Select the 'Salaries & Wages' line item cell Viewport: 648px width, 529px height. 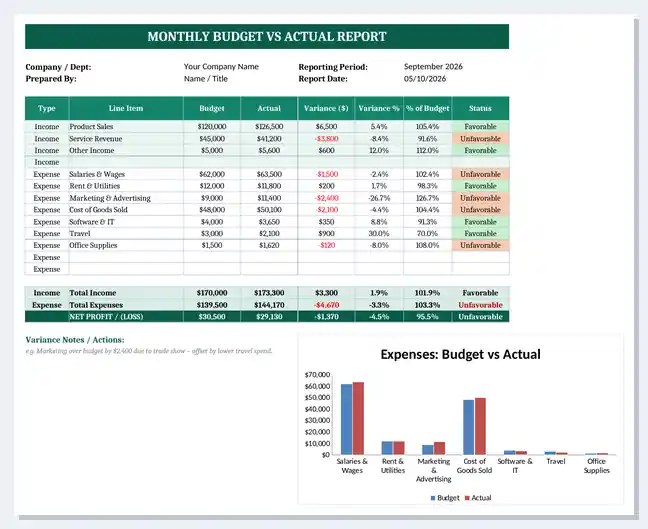coord(126,174)
